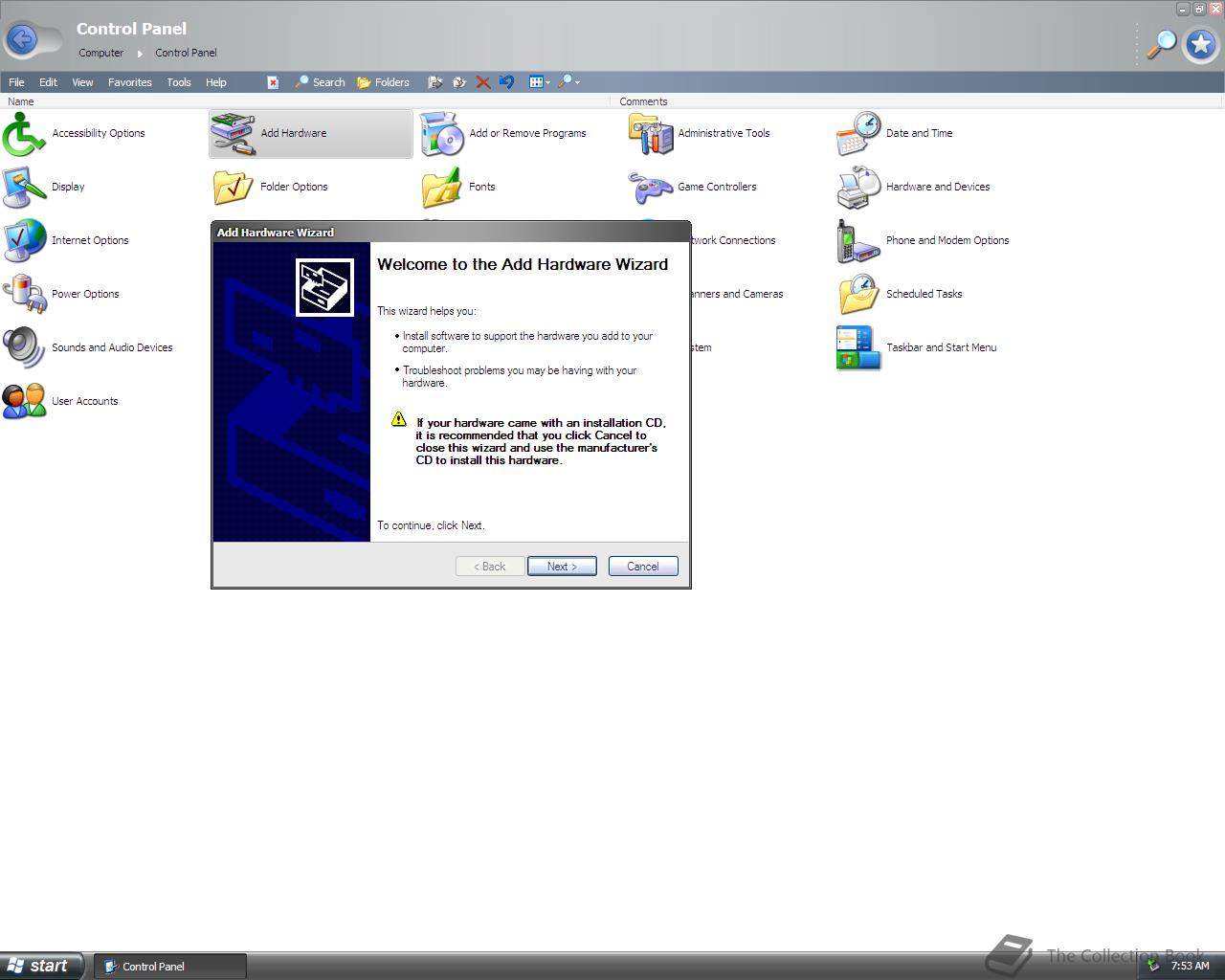Click the red X Delete icon
The width and height of the screenshot is (1225, 980).
coord(483,82)
